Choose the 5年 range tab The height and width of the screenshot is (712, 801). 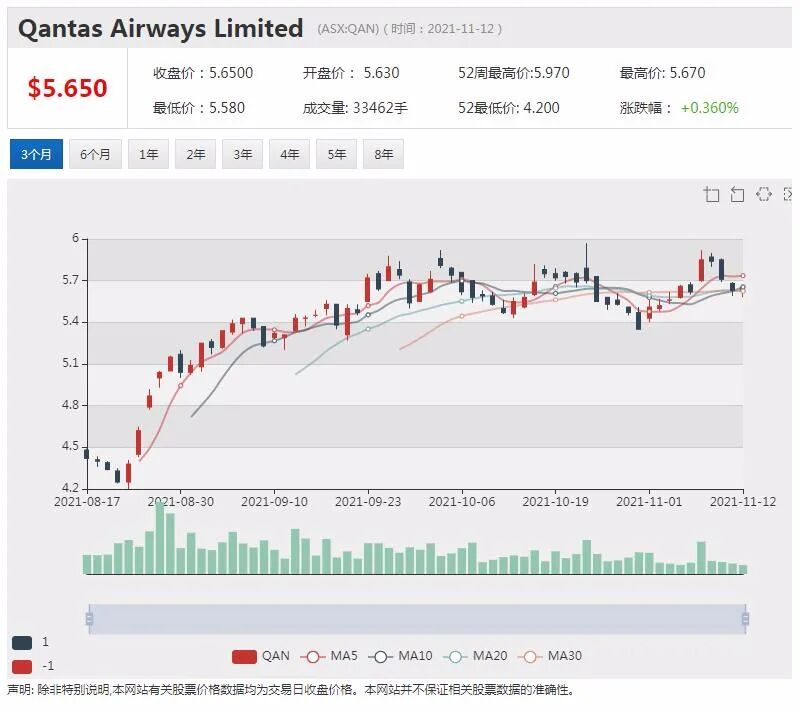click(x=336, y=154)
